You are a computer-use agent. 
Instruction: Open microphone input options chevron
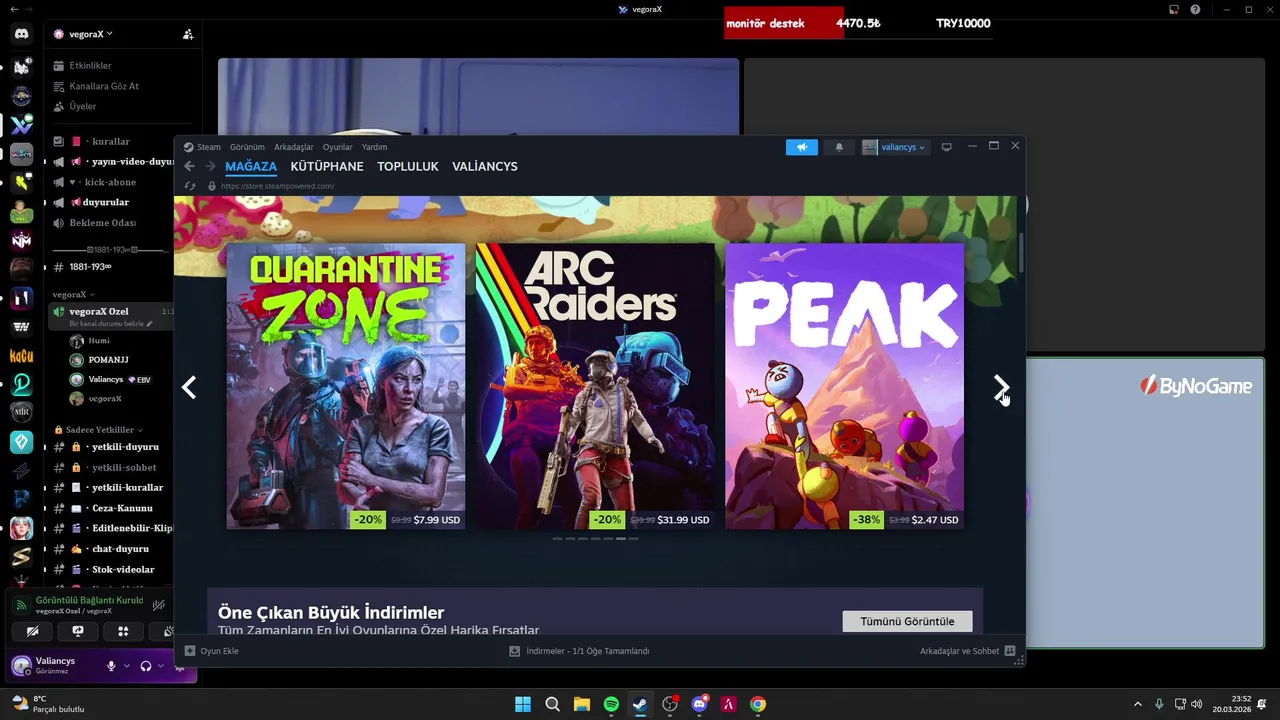point(126,665)
